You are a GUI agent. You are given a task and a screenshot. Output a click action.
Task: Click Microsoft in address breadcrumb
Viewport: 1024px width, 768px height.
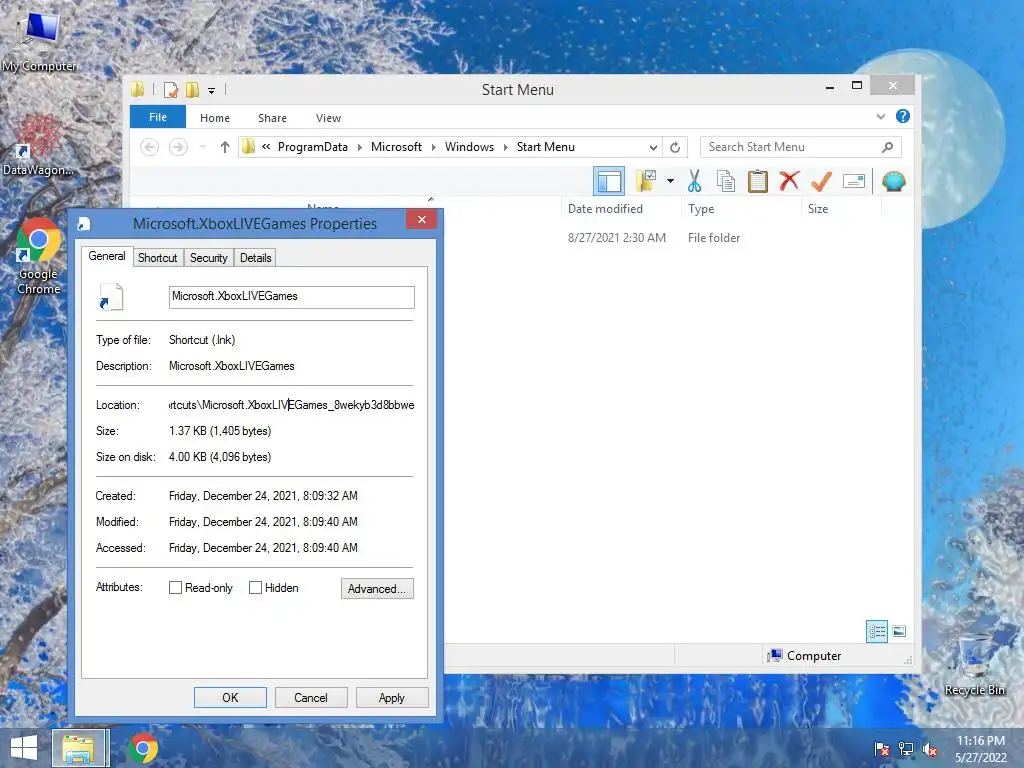(396, 147)
